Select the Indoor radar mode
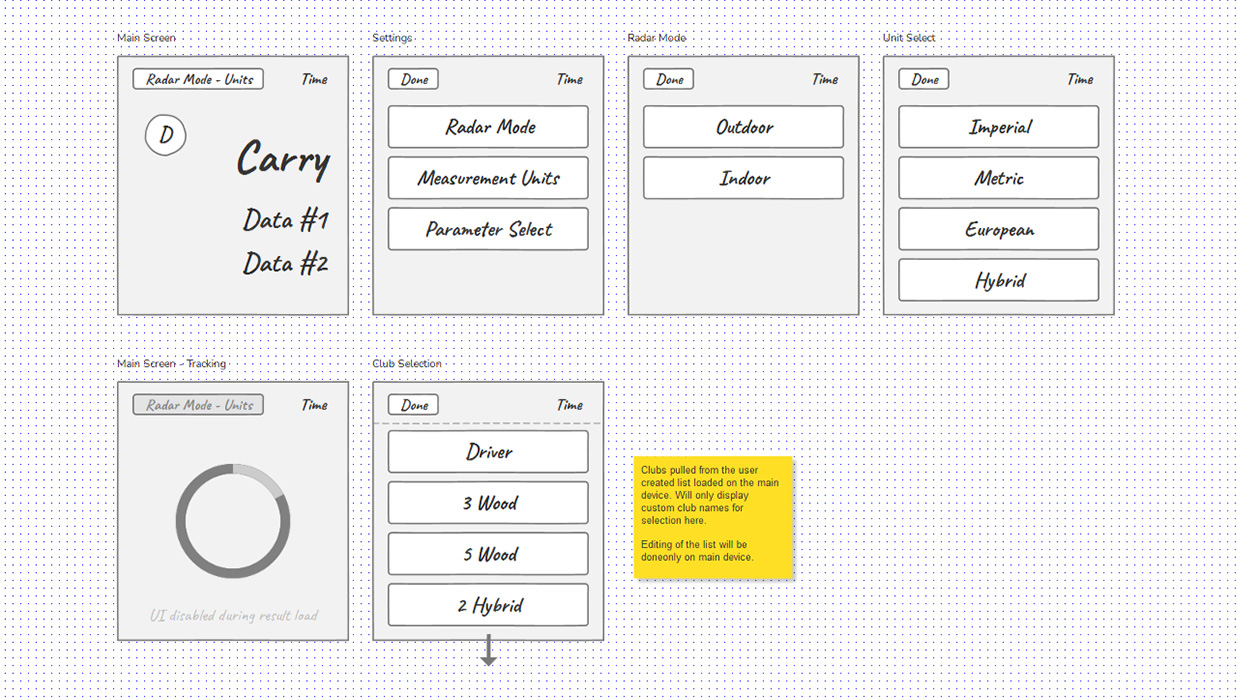Image resolution: width=1240 pixels, height=698 pixels. point(743,179)
